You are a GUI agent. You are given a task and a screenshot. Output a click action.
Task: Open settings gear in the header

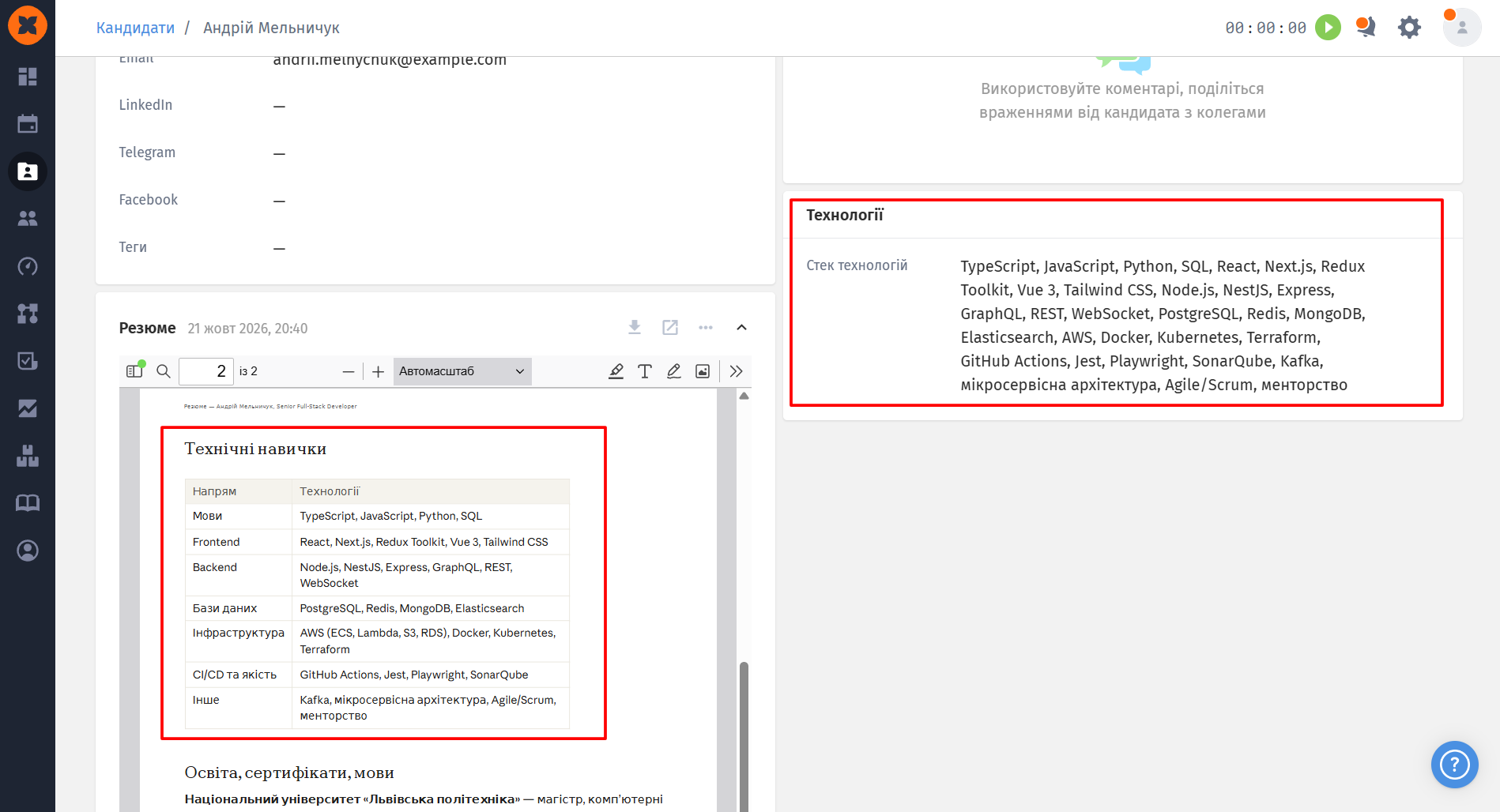pyautogui.click(x=1409, y=28)
